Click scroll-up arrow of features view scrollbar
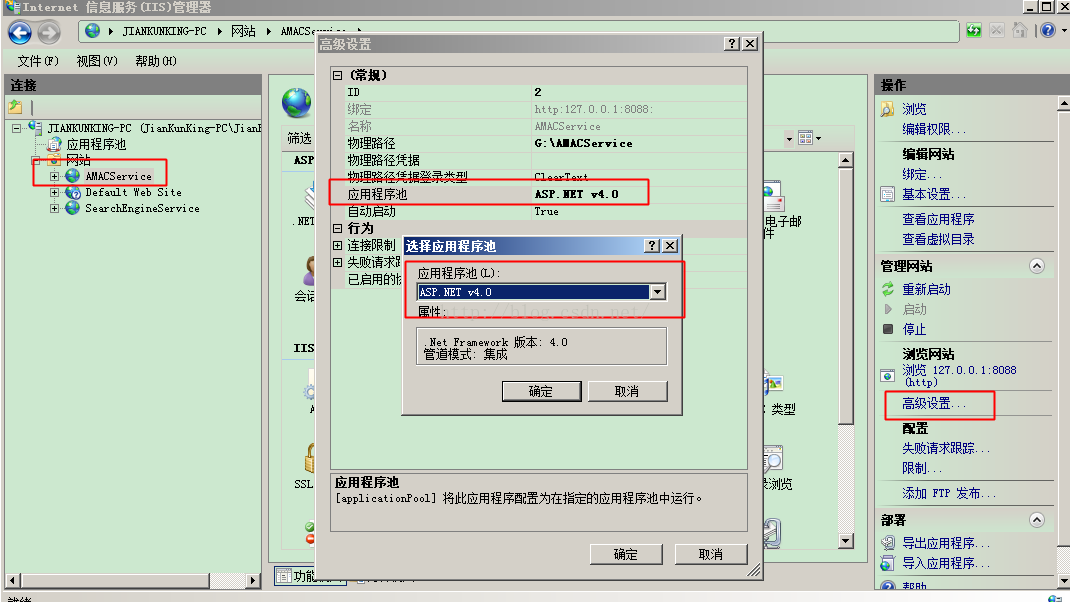The image size is (1070, 602). (x=845, y=160)
